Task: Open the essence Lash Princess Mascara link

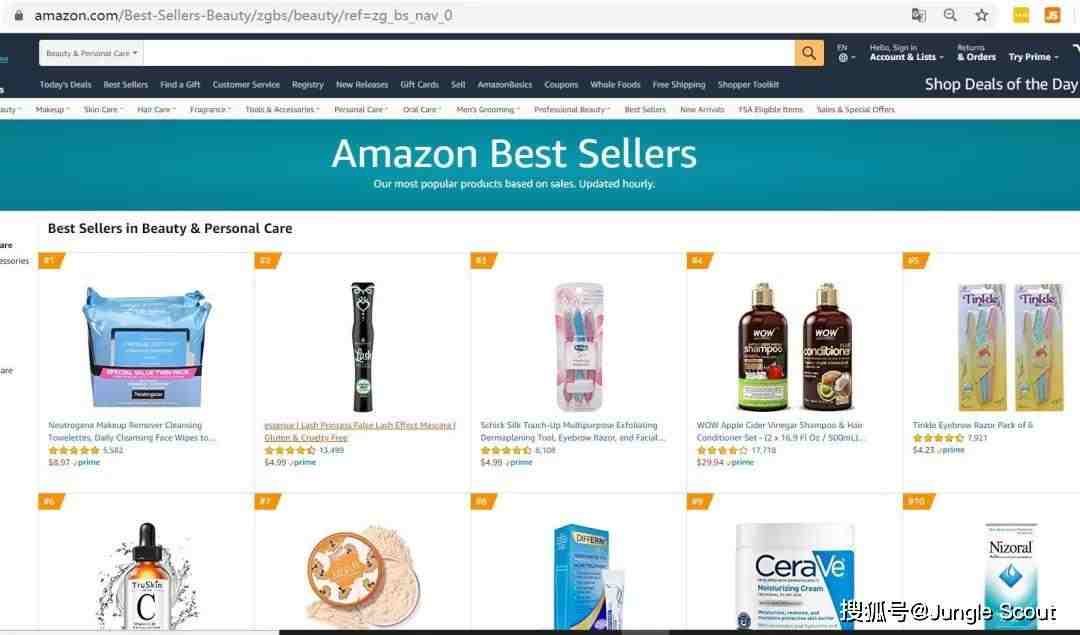Action: [x=360, y=431]
